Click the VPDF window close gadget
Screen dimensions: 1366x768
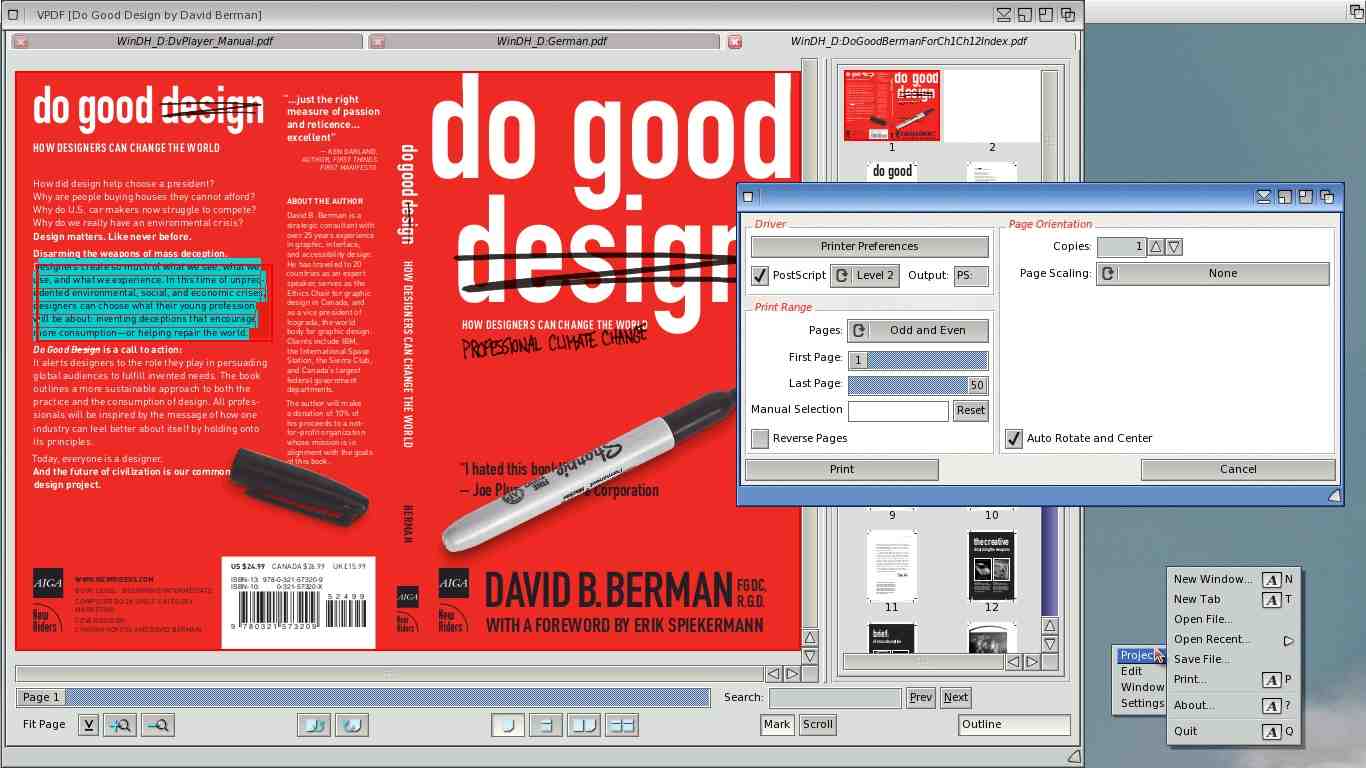click(x=13, y=14)
